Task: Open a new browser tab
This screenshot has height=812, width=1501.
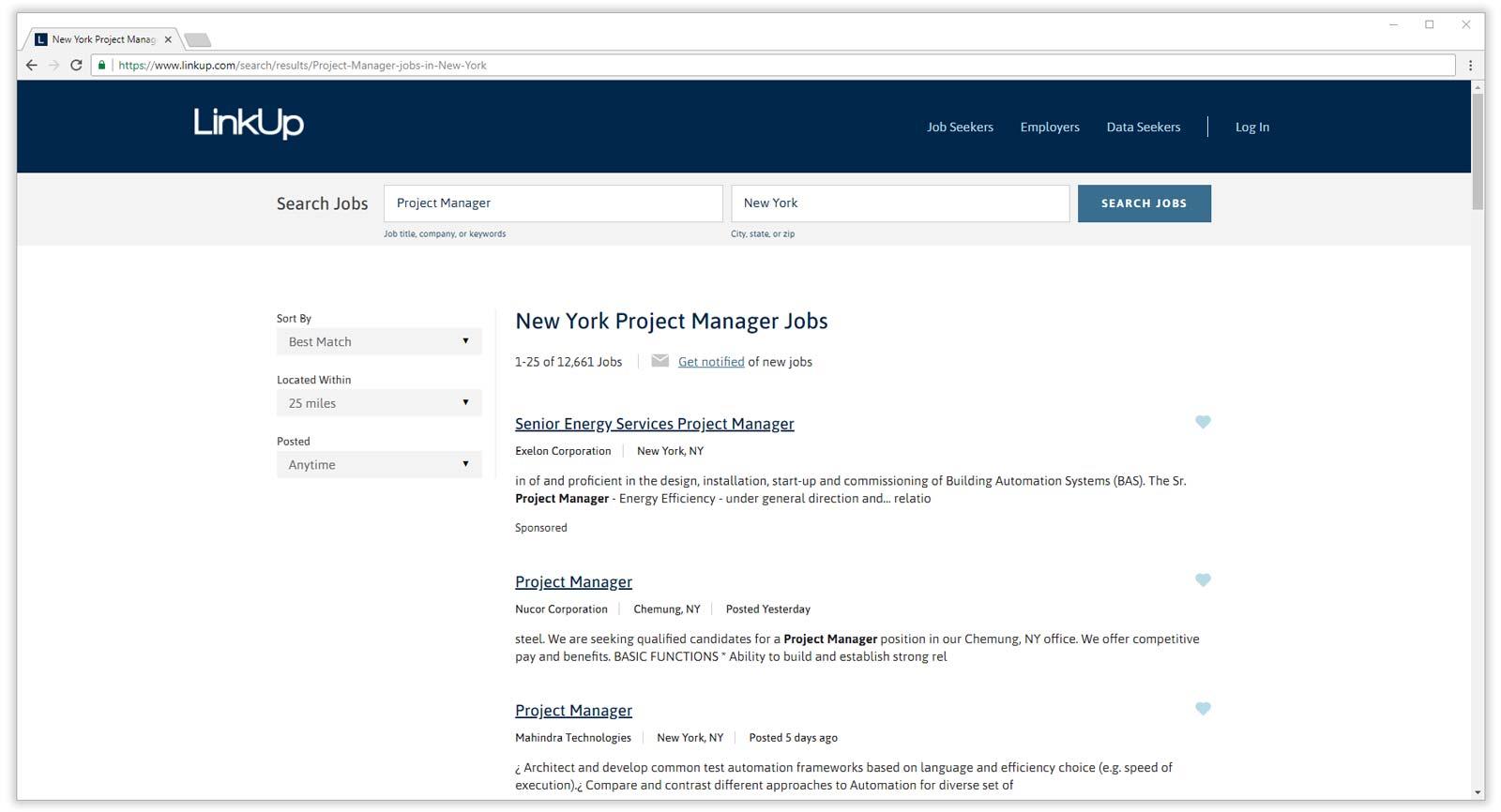Action: [x=197, y=39]
